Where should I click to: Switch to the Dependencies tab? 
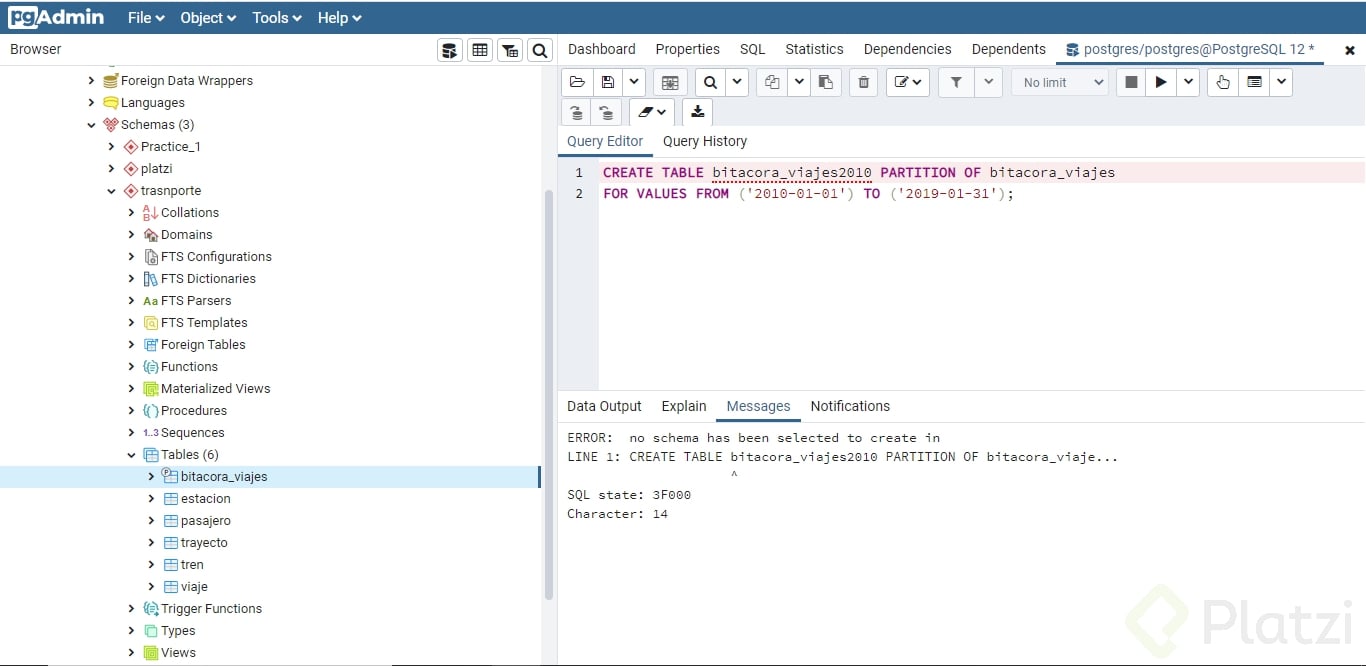coord(908,49)
